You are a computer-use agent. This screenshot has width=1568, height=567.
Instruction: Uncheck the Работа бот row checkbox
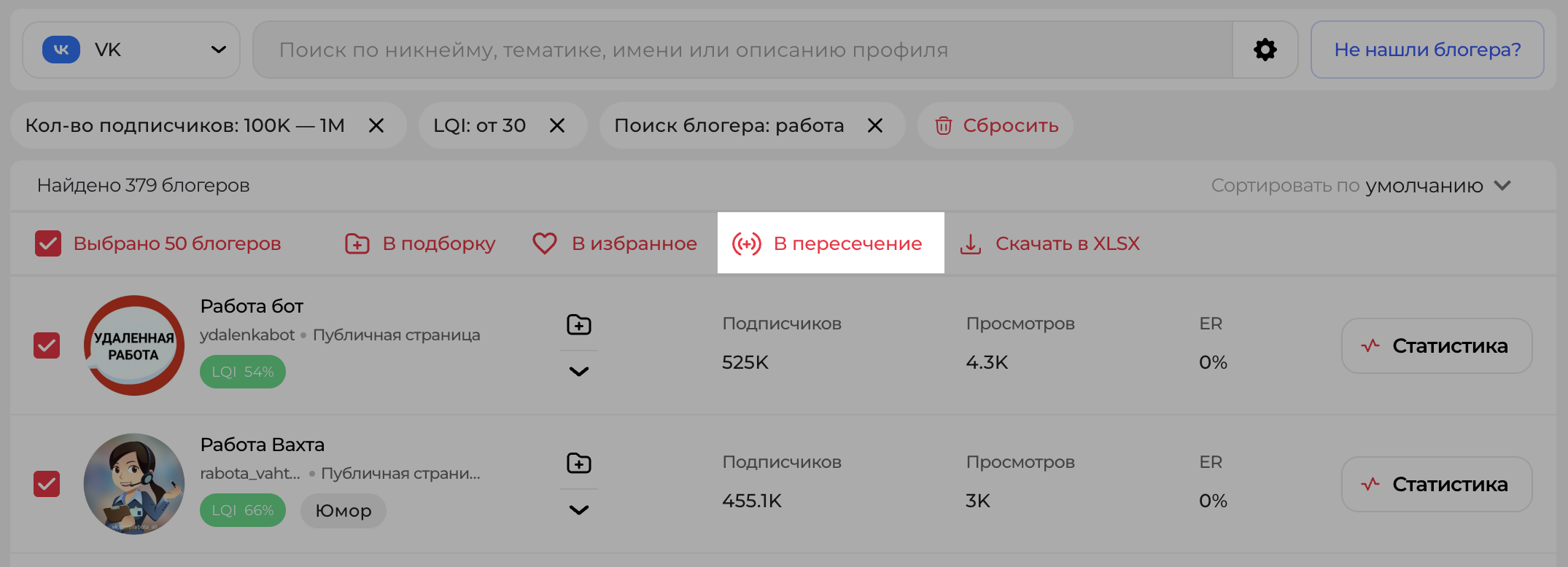[47, 345]
